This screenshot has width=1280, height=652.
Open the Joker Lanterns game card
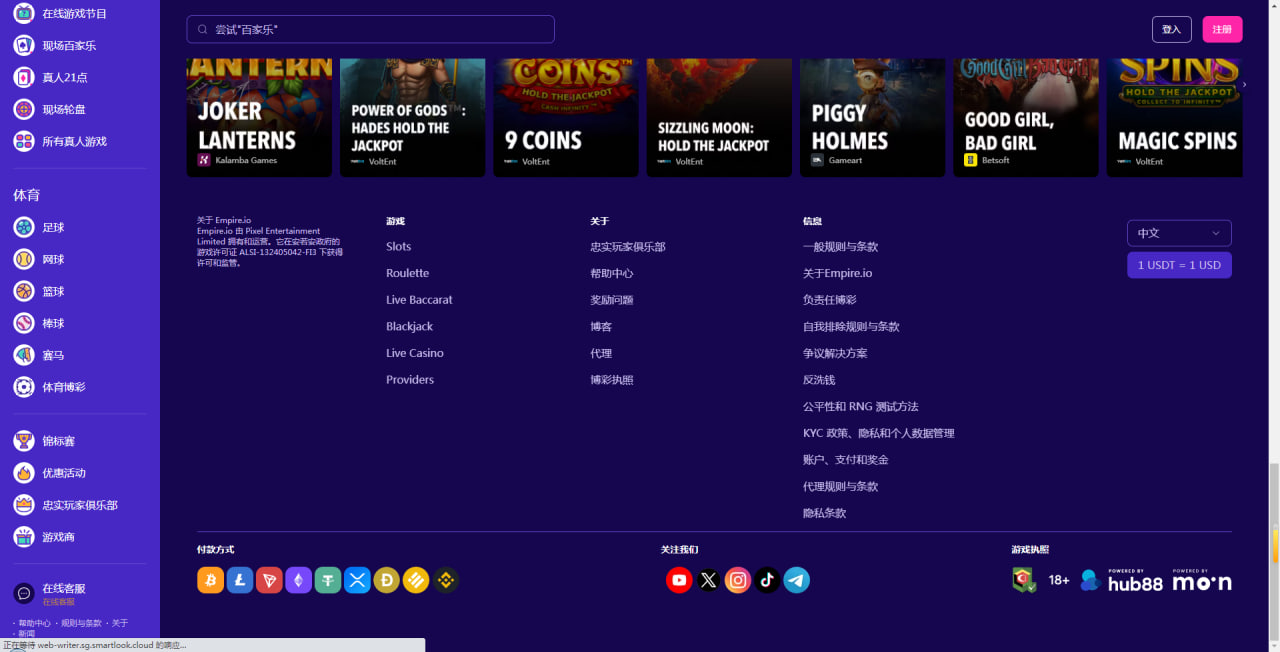(259, 117)
